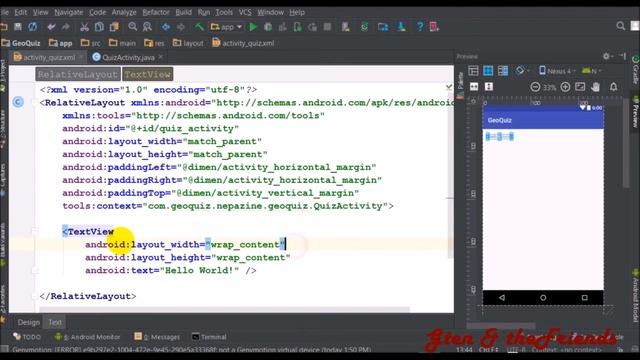Open Find with the magnifier toolbar icon
Image resolution: width=640 pixels, height=360 pixels.
tap(133, 27)
